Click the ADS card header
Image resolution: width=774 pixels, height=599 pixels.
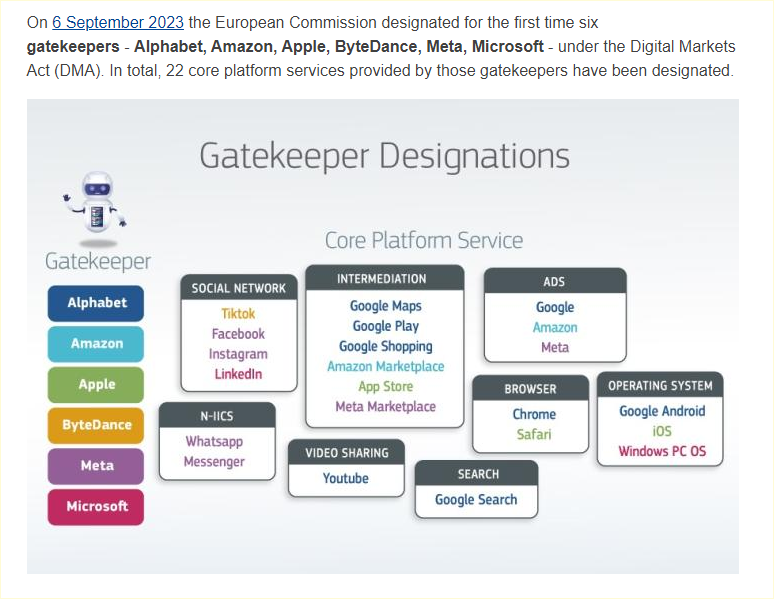(x=554, y=281)
